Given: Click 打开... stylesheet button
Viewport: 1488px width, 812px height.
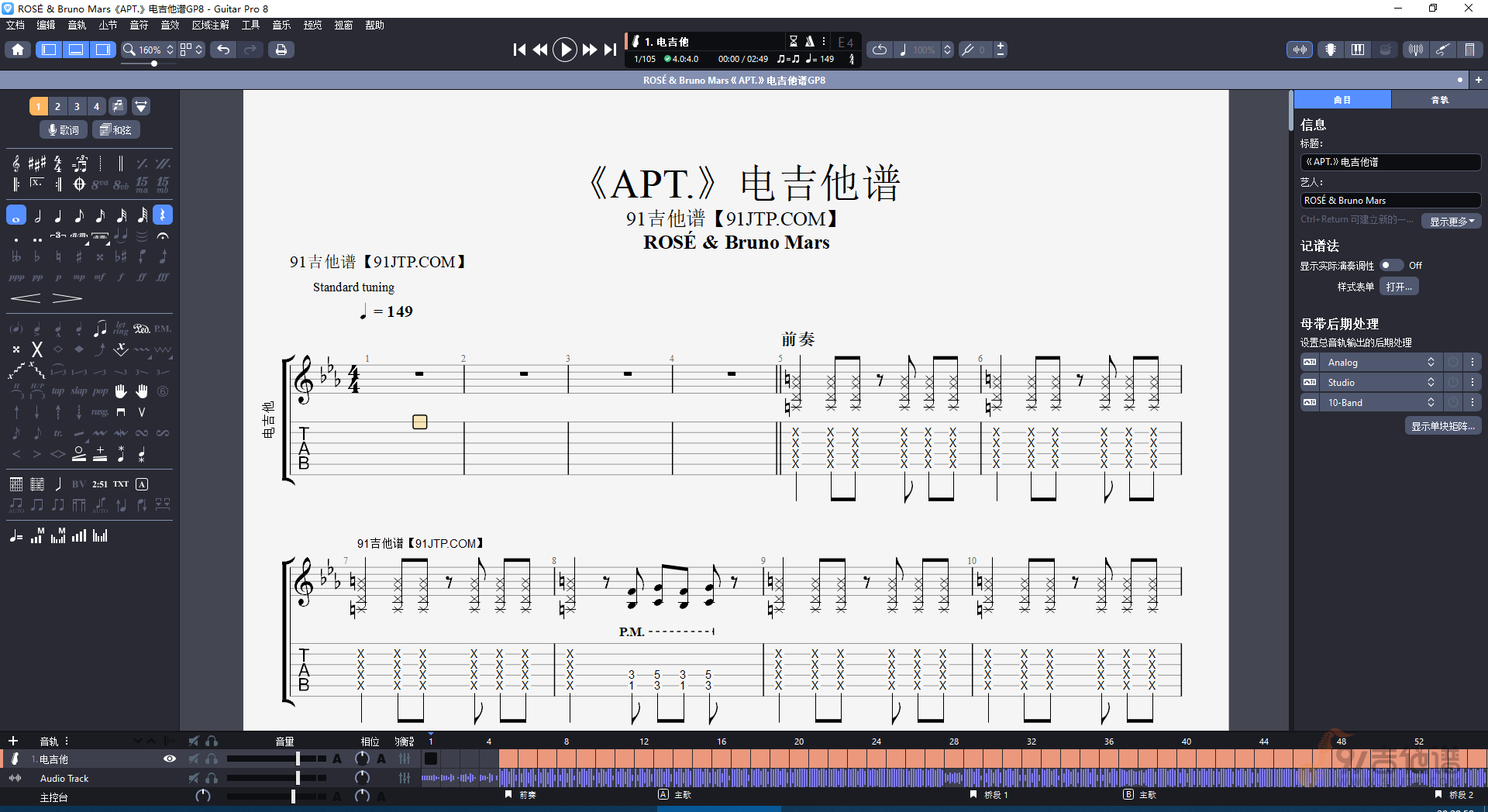Looking at the screenshot, I should click(x=1399, y=287).
